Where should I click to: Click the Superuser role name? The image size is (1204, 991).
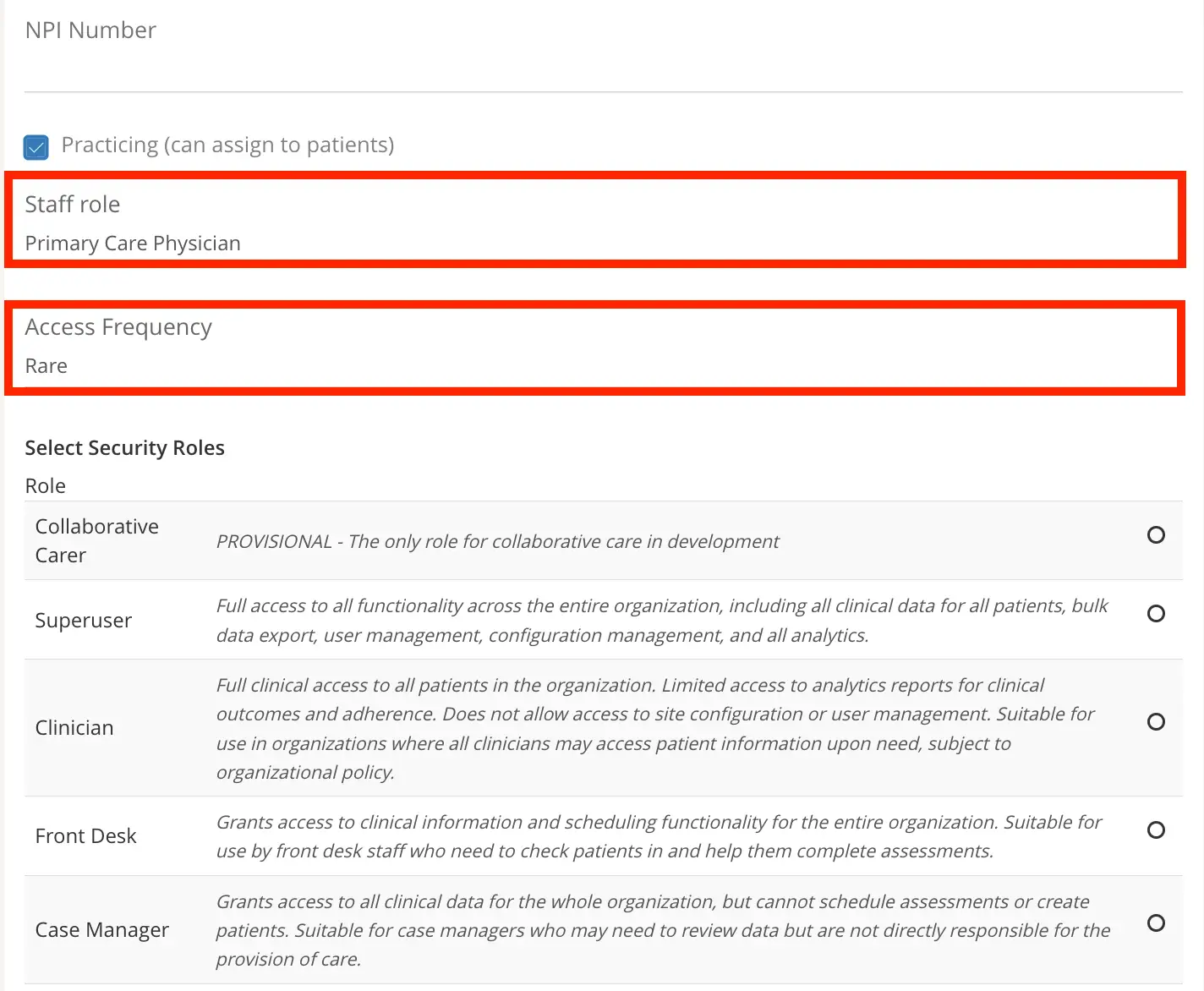tap(83, 620)
